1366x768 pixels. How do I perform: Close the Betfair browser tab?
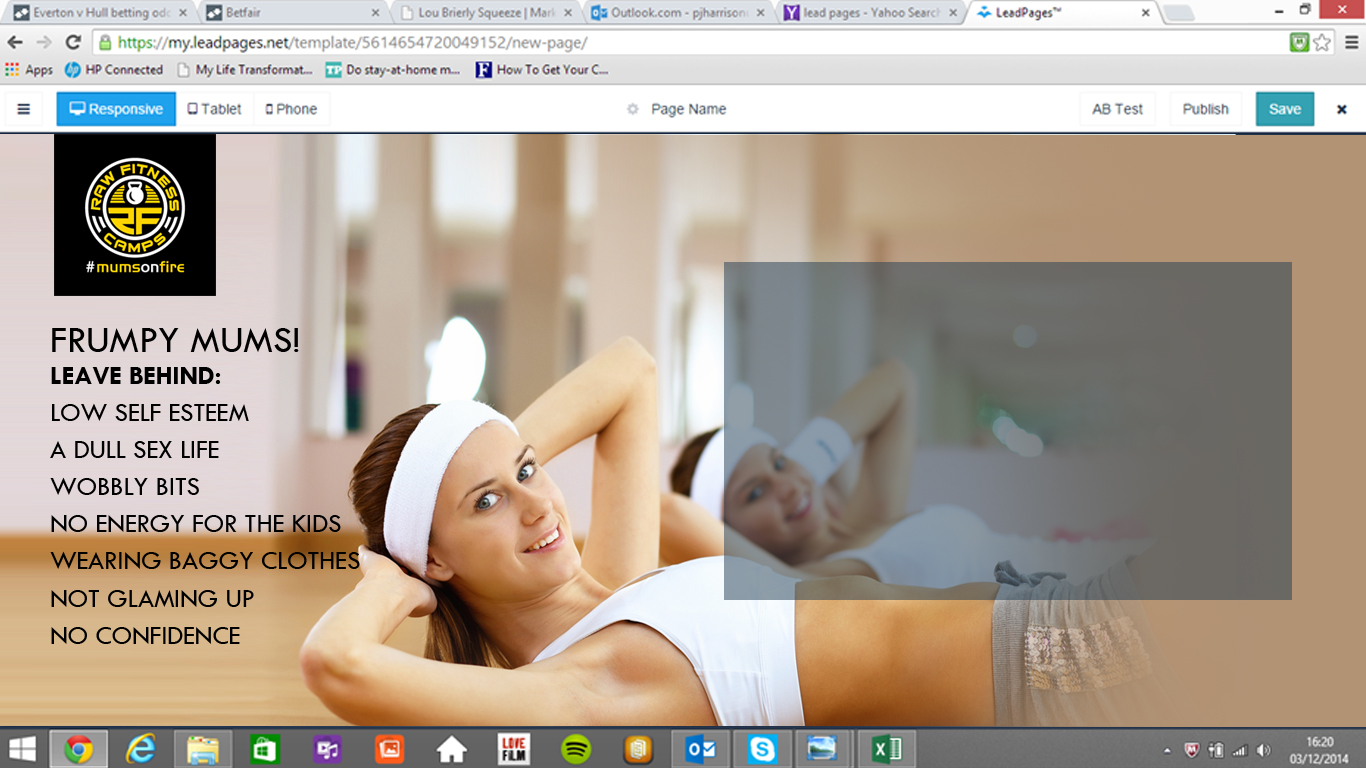click(375, 13)
